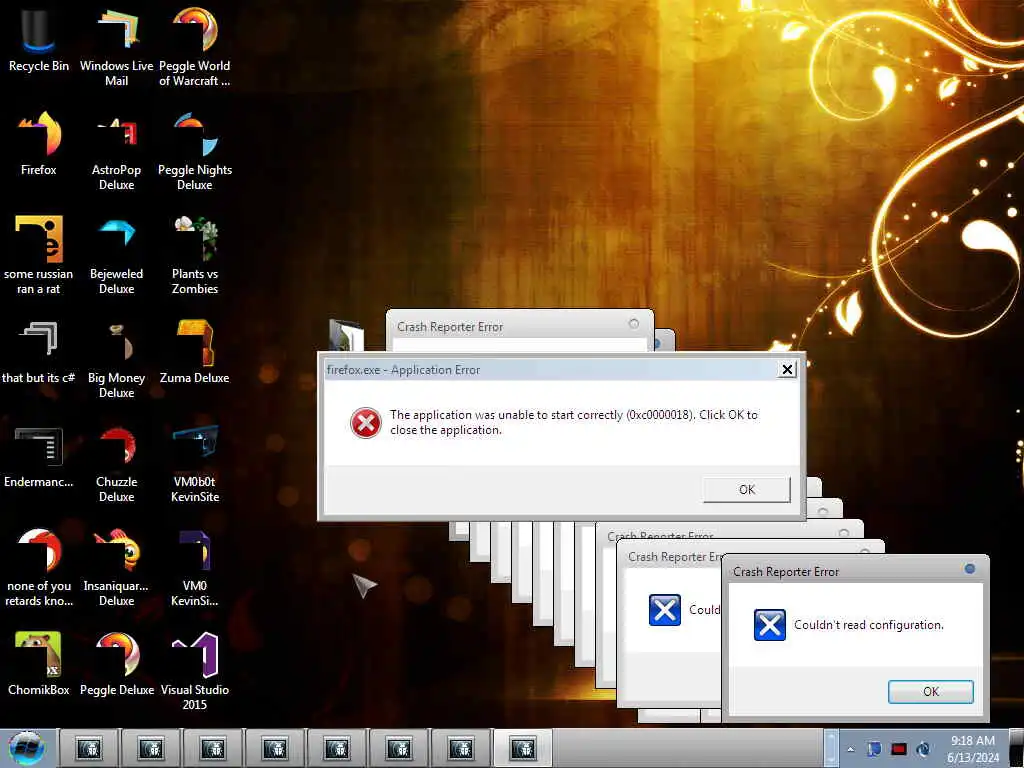Close the topmost-positioned Crash Reporter Error window above firefox dialog
Screen dimensions: 1024x768
(x=633, y=323)
